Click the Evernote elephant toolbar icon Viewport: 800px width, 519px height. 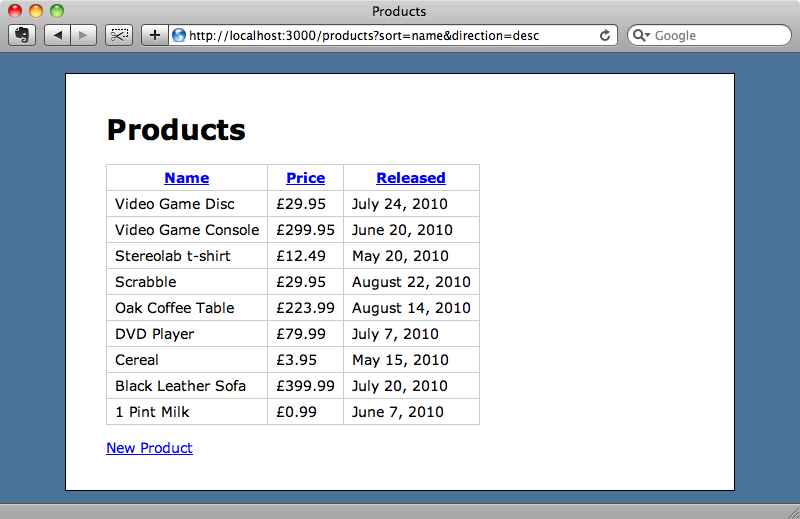22,35
